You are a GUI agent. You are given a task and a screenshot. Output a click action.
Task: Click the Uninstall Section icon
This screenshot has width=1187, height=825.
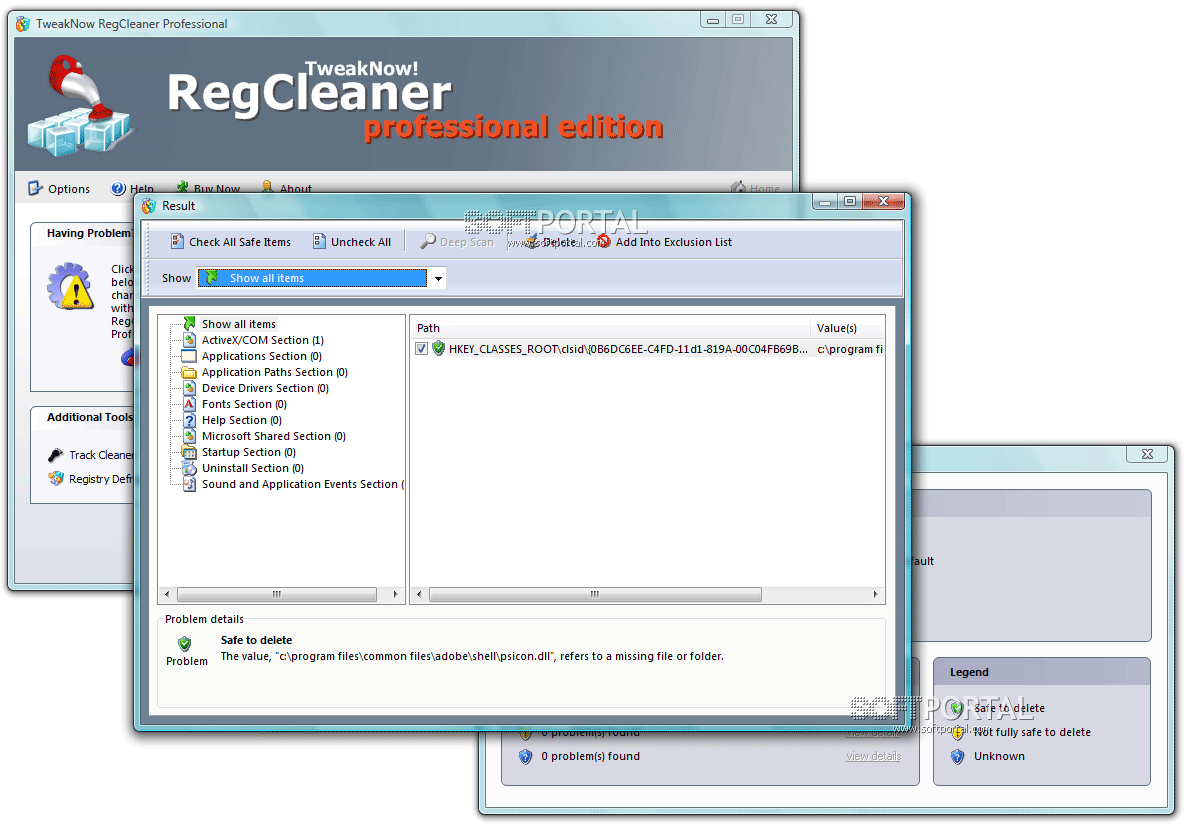coord(189,469)
